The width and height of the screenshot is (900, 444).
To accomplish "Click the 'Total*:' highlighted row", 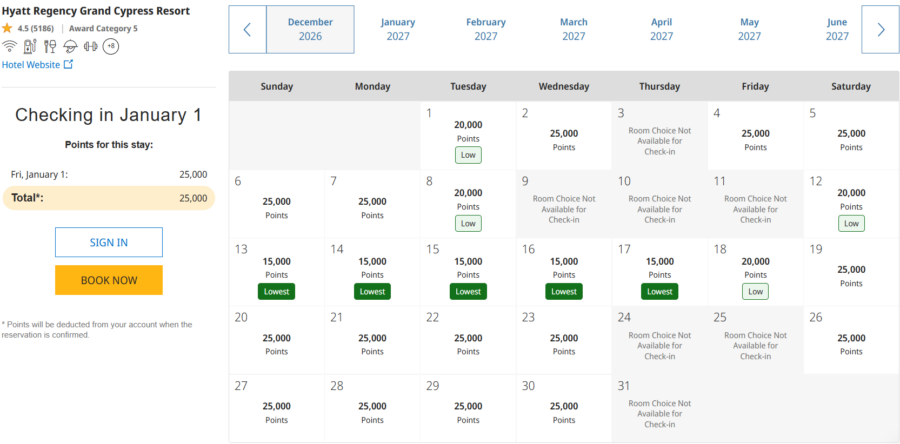I will coord(109,198).
